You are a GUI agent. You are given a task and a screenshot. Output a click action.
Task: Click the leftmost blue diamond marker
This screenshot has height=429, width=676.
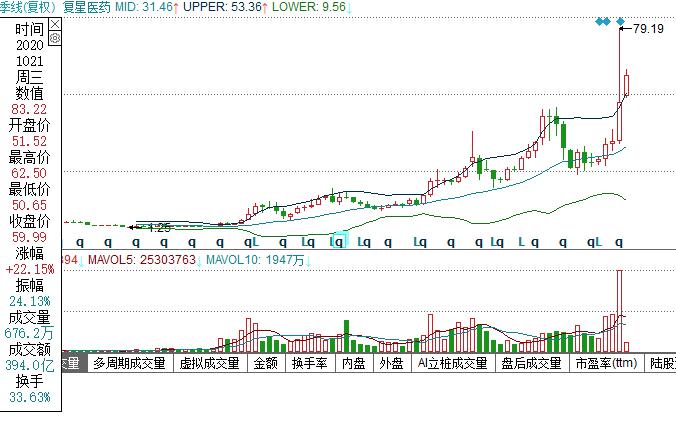tap(601, 21)
